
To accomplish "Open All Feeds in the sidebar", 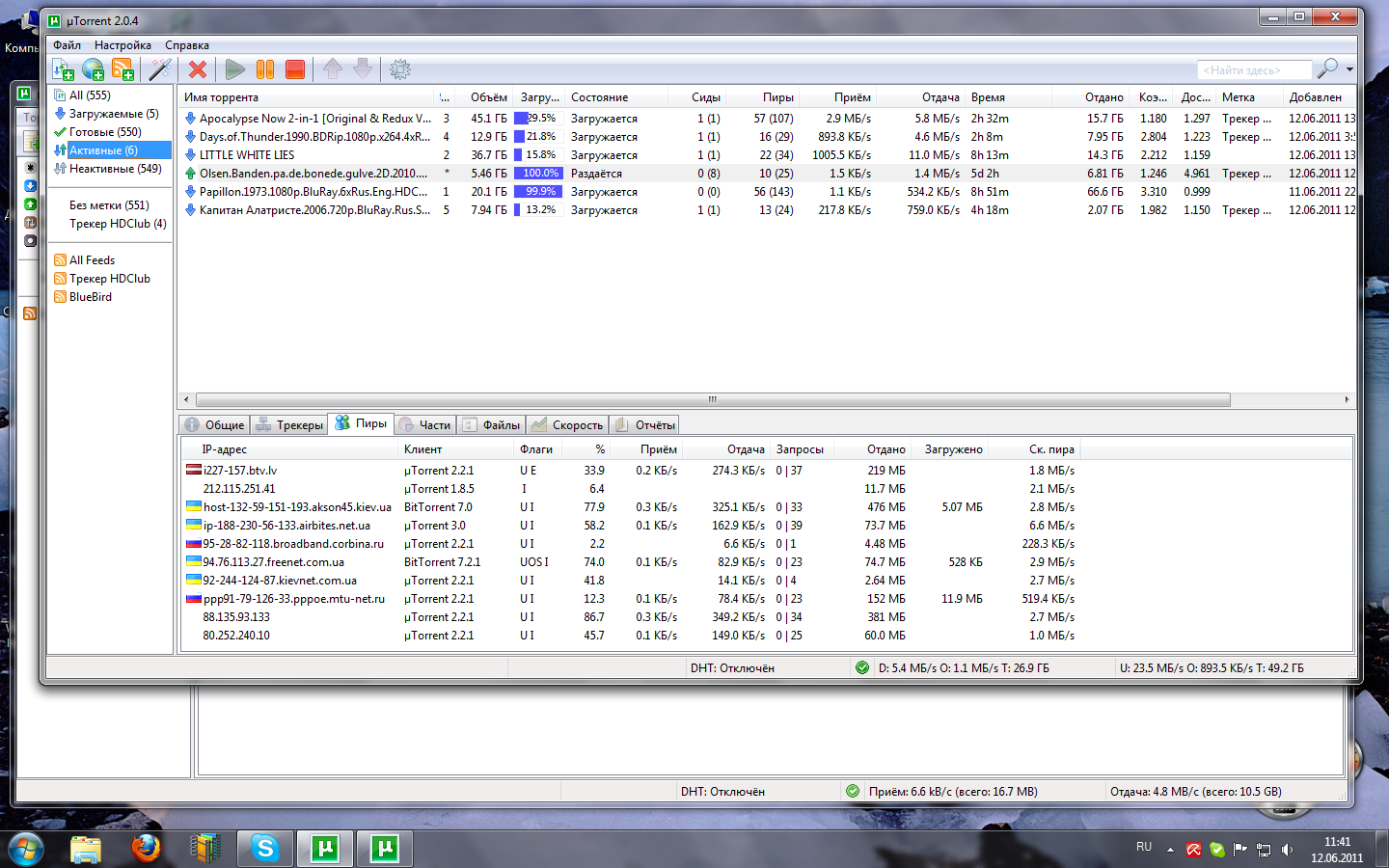I will [92, 260].
